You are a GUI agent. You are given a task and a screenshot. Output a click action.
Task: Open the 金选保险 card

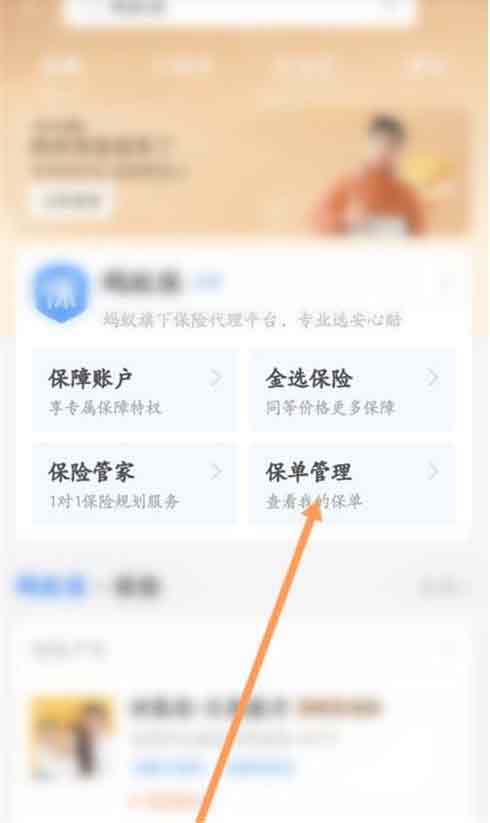(351, 390)
